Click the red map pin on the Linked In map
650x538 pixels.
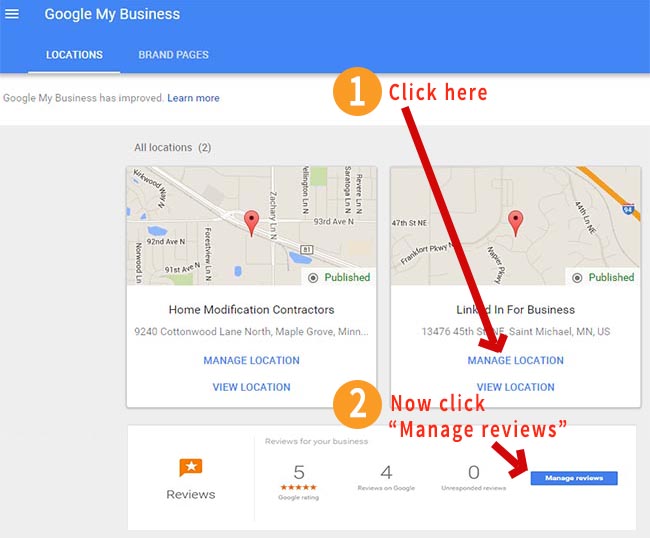click(x=515, y=223)
